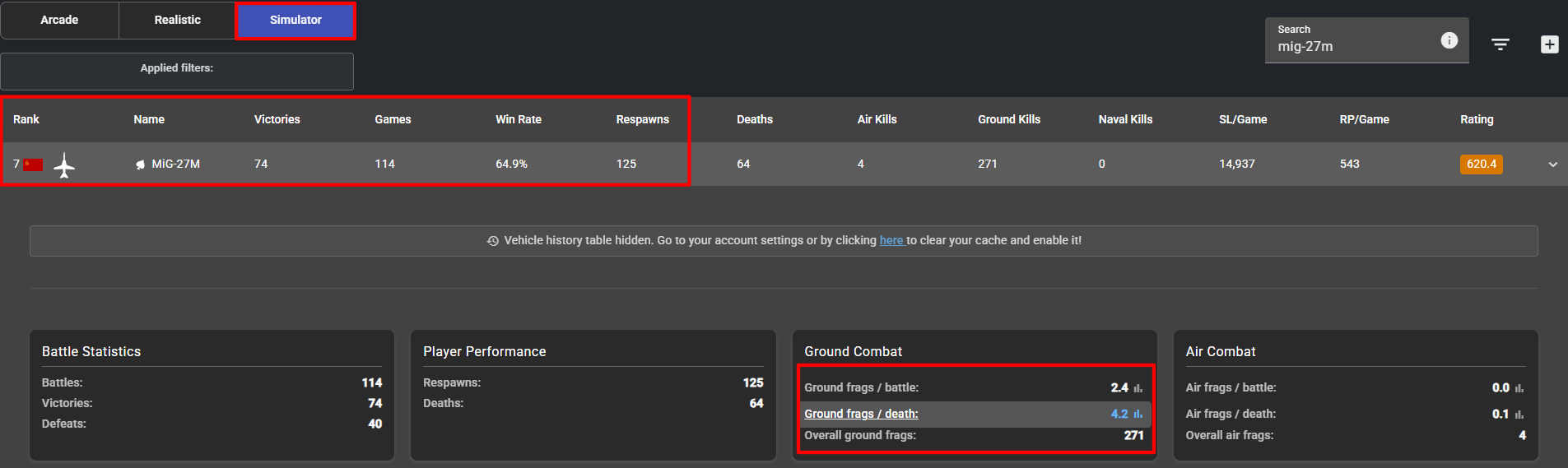The width and height of the screenshot is (1568, 468).
Task: Sort table by Win Rate column
Action: (x=518, y=119)
